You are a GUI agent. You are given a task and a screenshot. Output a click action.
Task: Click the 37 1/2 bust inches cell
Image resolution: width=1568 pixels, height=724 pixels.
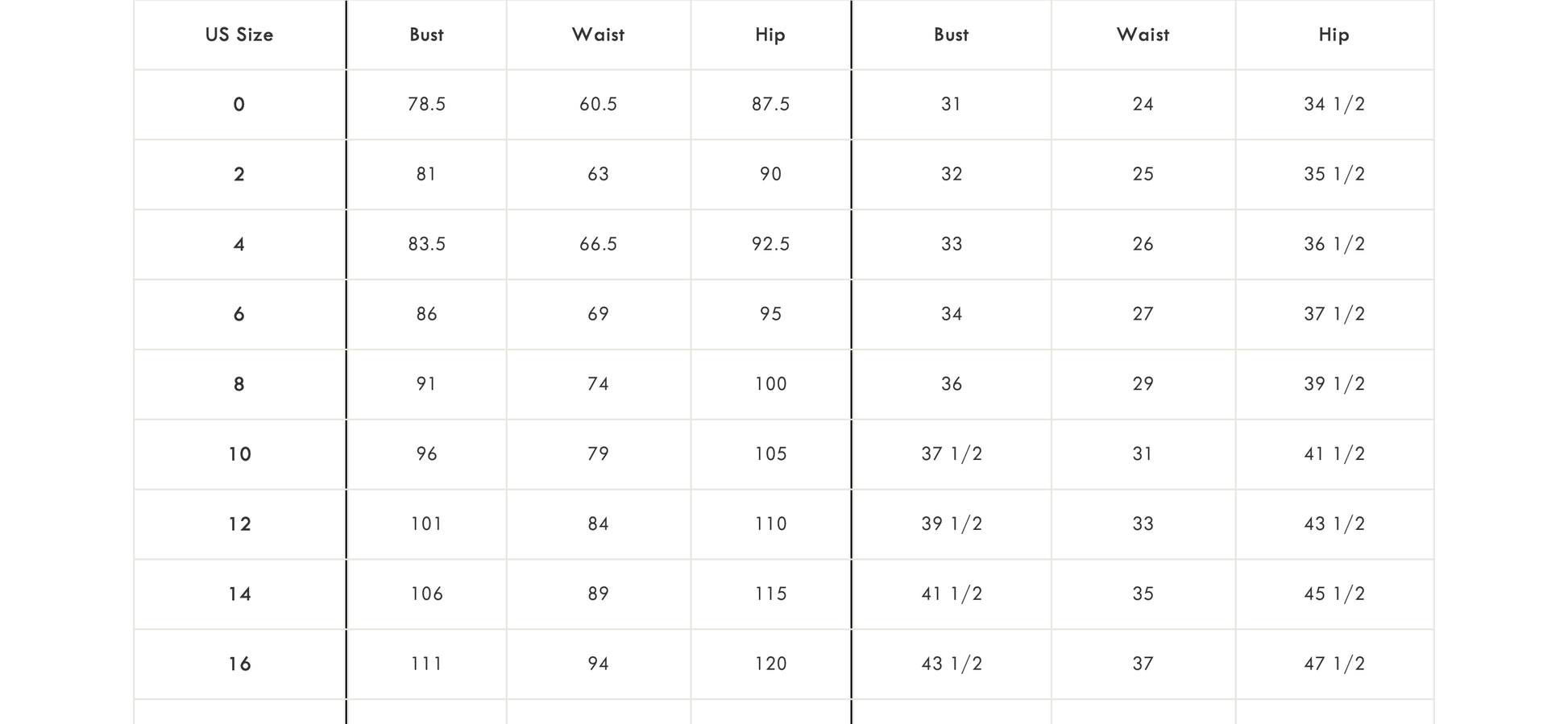[952, 454]
